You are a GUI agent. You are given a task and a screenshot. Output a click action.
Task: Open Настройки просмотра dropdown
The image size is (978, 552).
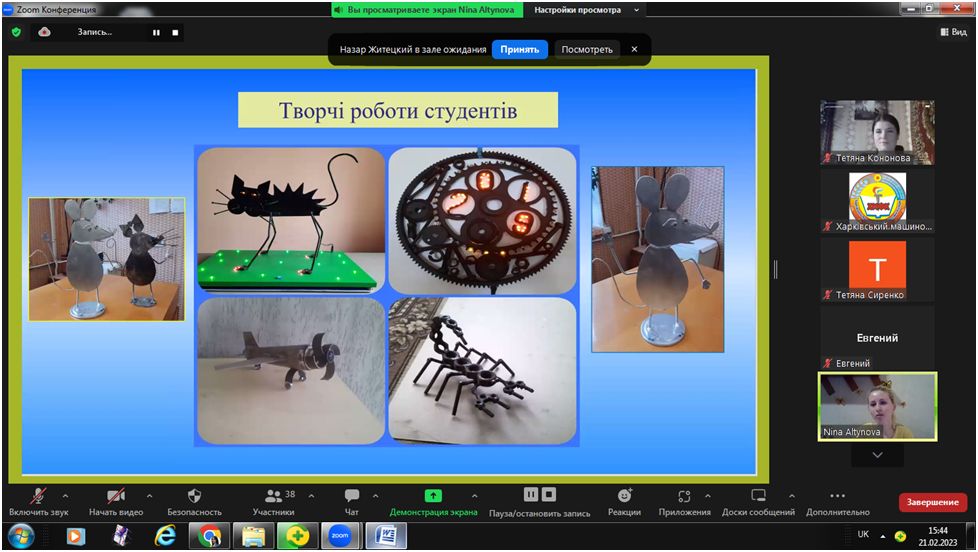pyautogui.click(x=586, y=10)
